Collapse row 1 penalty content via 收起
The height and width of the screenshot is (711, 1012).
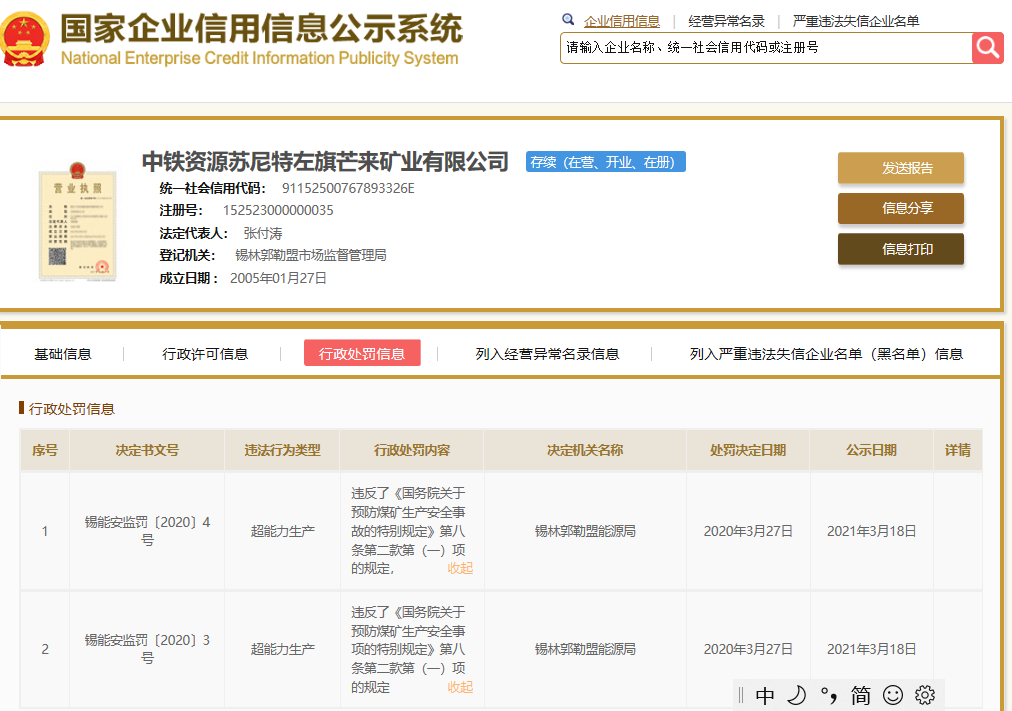click(x=460, y=568)
